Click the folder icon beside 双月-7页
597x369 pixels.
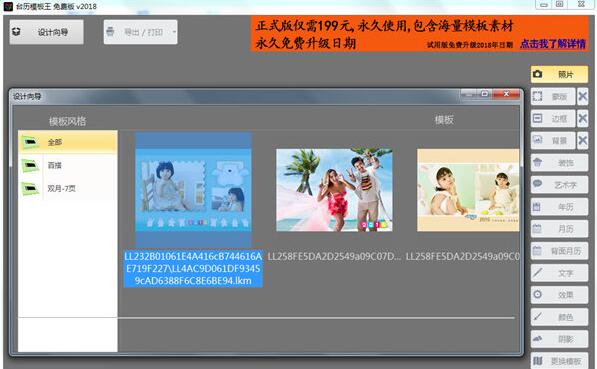30,188
